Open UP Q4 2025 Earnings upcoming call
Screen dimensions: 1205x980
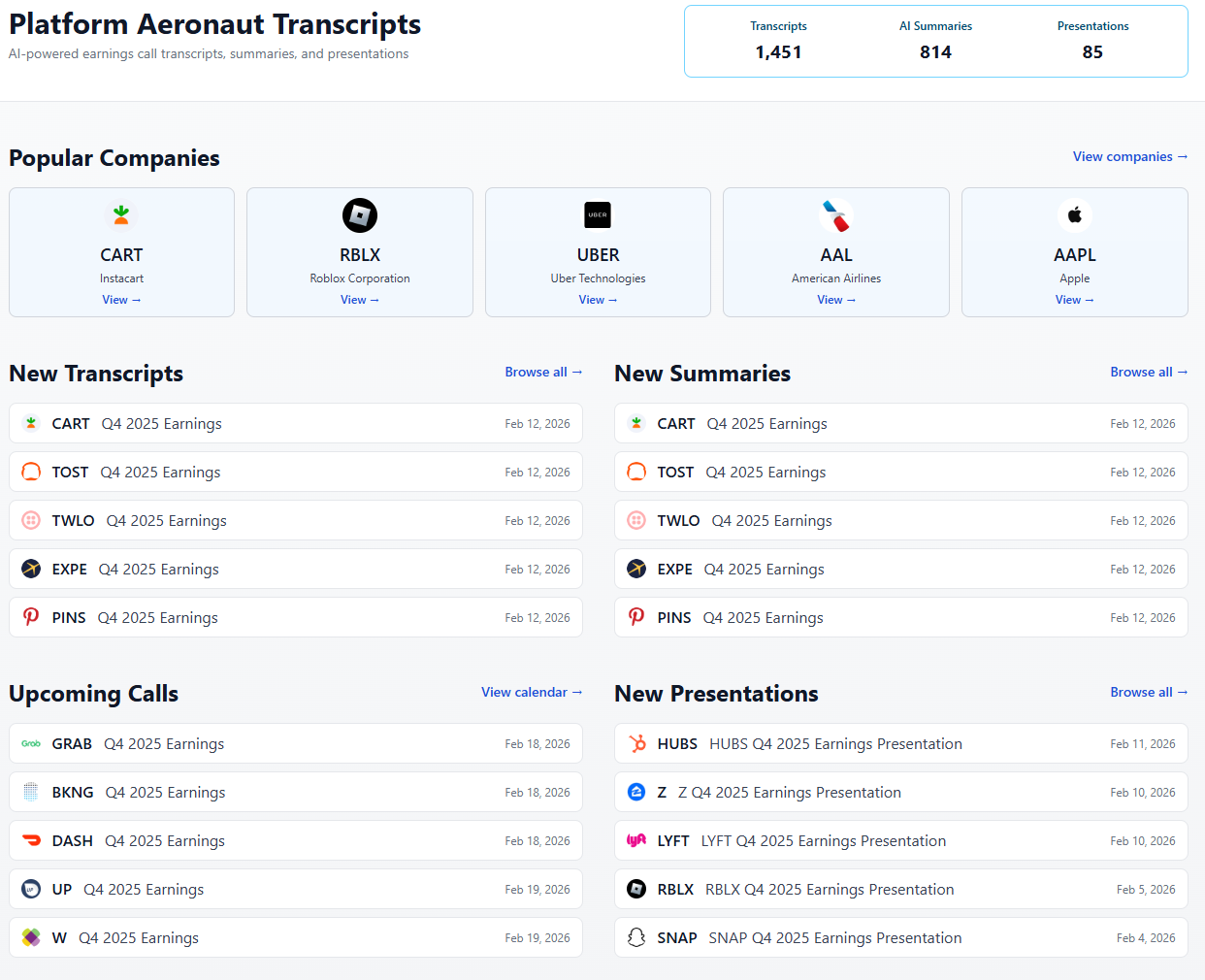[296, 889]
